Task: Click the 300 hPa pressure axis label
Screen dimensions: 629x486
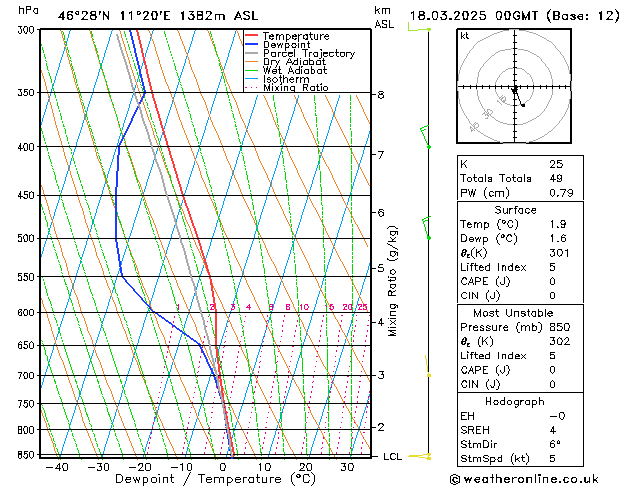Action: click(28, 30)
